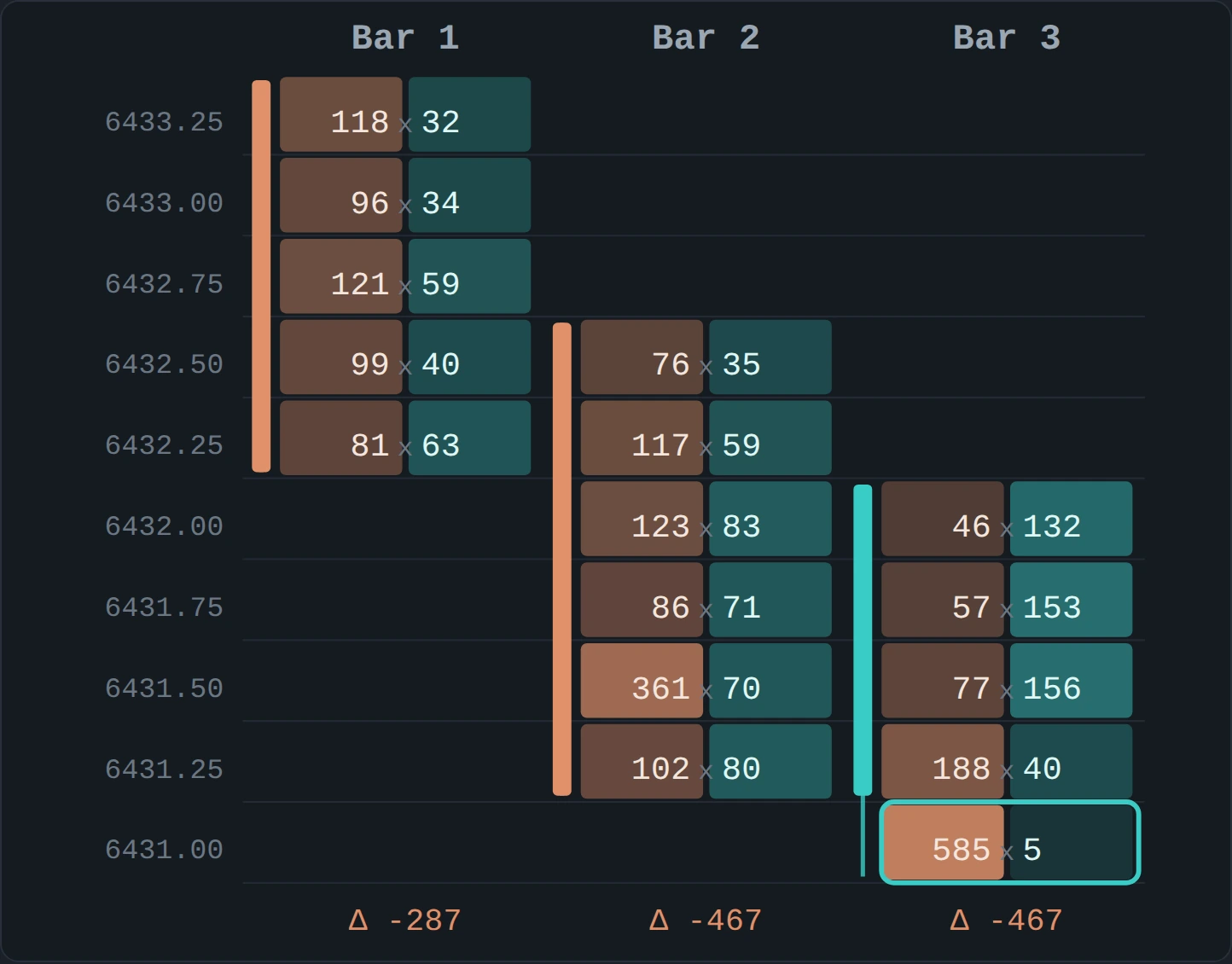Image resolution: width=1232 pixels, height=964 pixels.
Task: Click the delta -467 under Bar 3
Action: (1007, 920)
